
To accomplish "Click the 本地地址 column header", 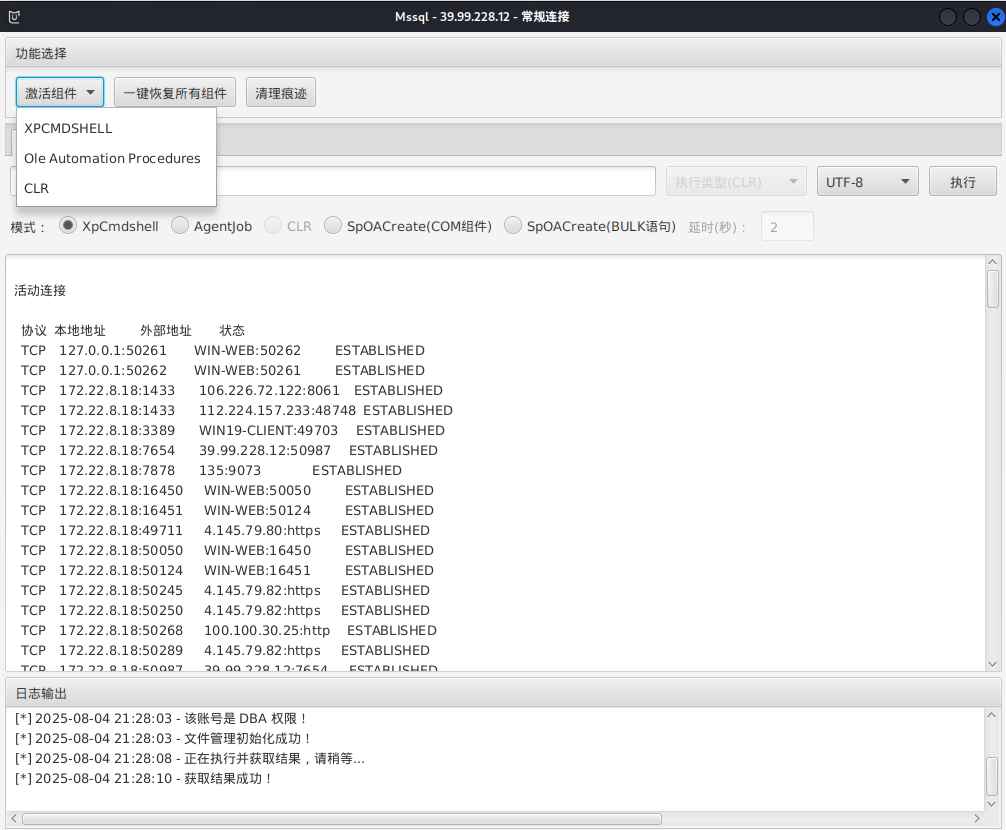I will [80, 331].
